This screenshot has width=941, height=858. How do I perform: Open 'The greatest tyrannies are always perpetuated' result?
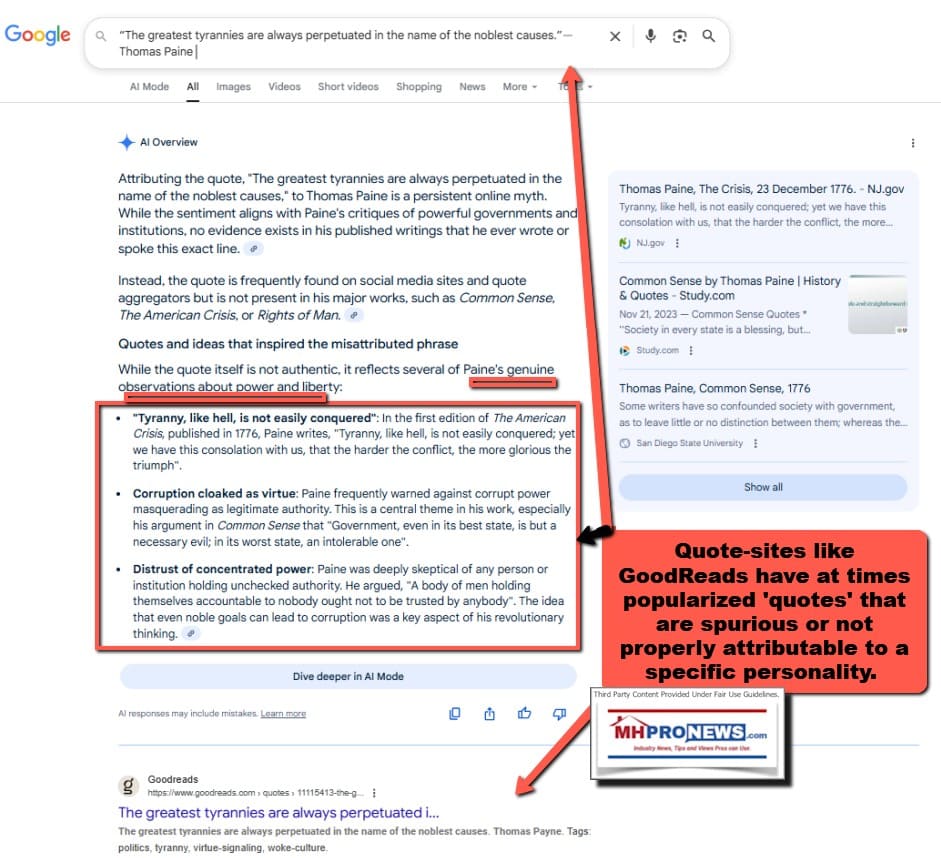pyautogui.click(x=278, y=812)
